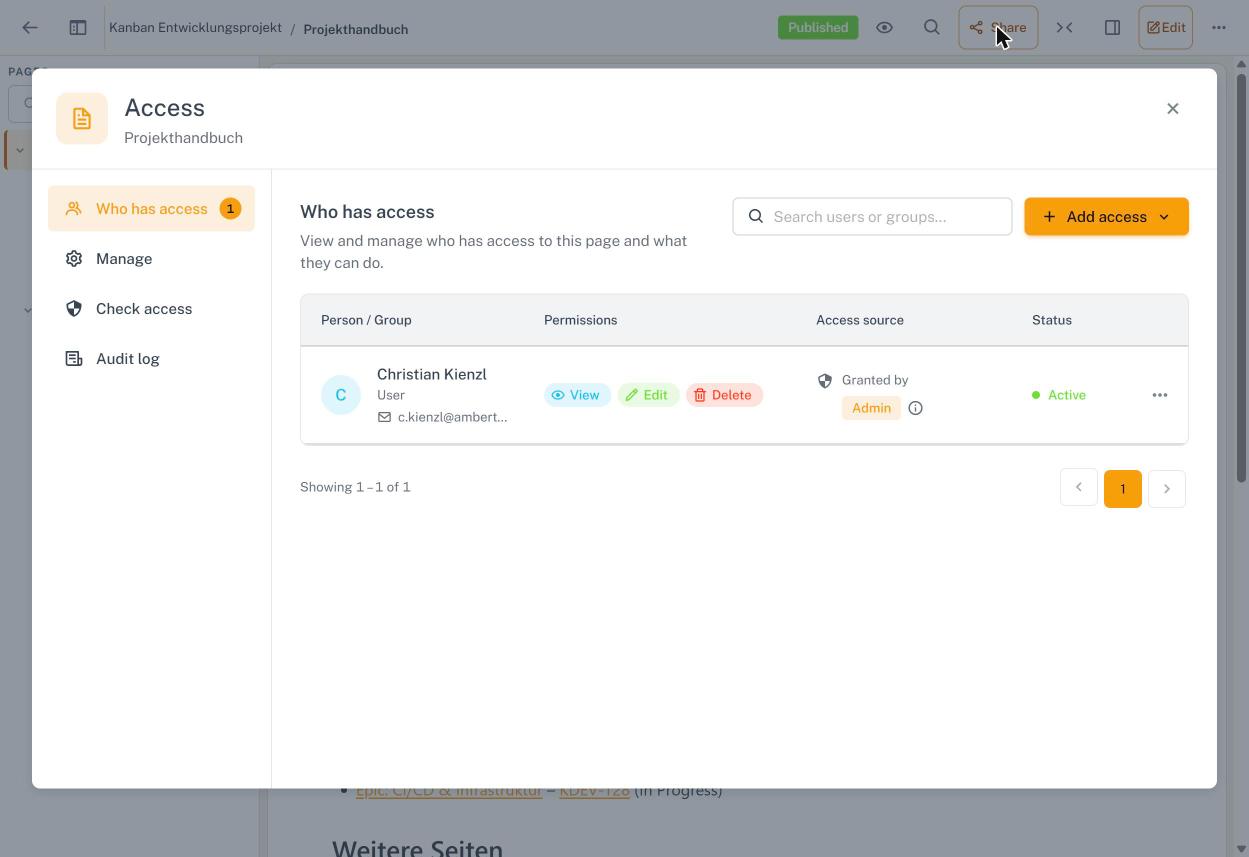
Task: Open search with the magnifier icon
Action: [x=932, y=28]
